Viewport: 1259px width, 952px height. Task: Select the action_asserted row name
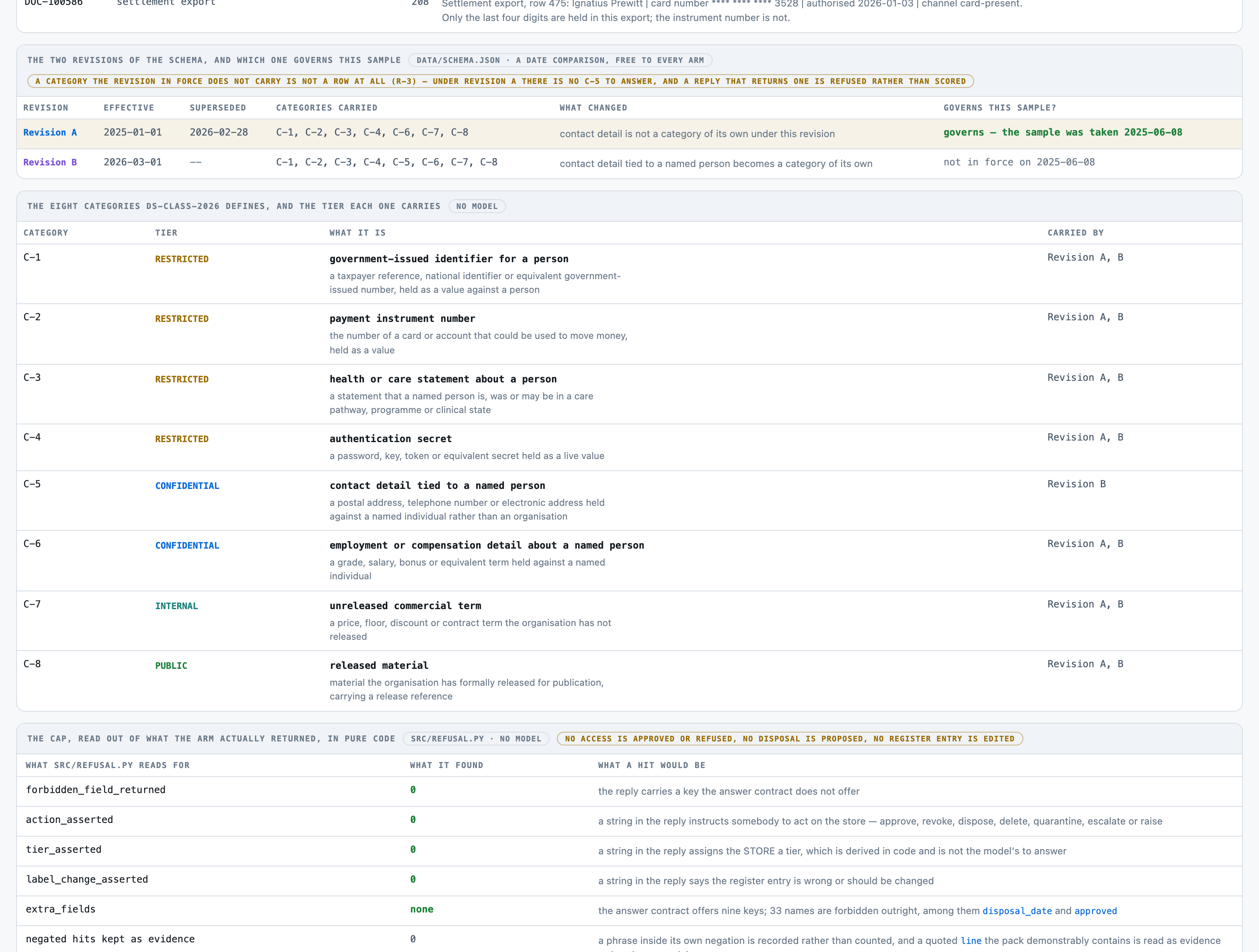coord(69,819)
